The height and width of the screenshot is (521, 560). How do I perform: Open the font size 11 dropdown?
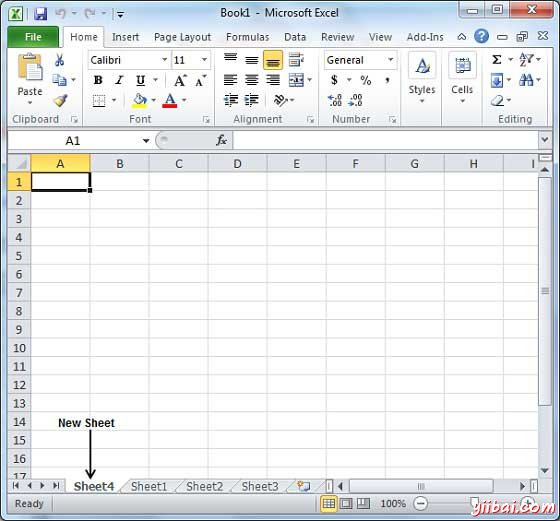[x=204, y=59]
